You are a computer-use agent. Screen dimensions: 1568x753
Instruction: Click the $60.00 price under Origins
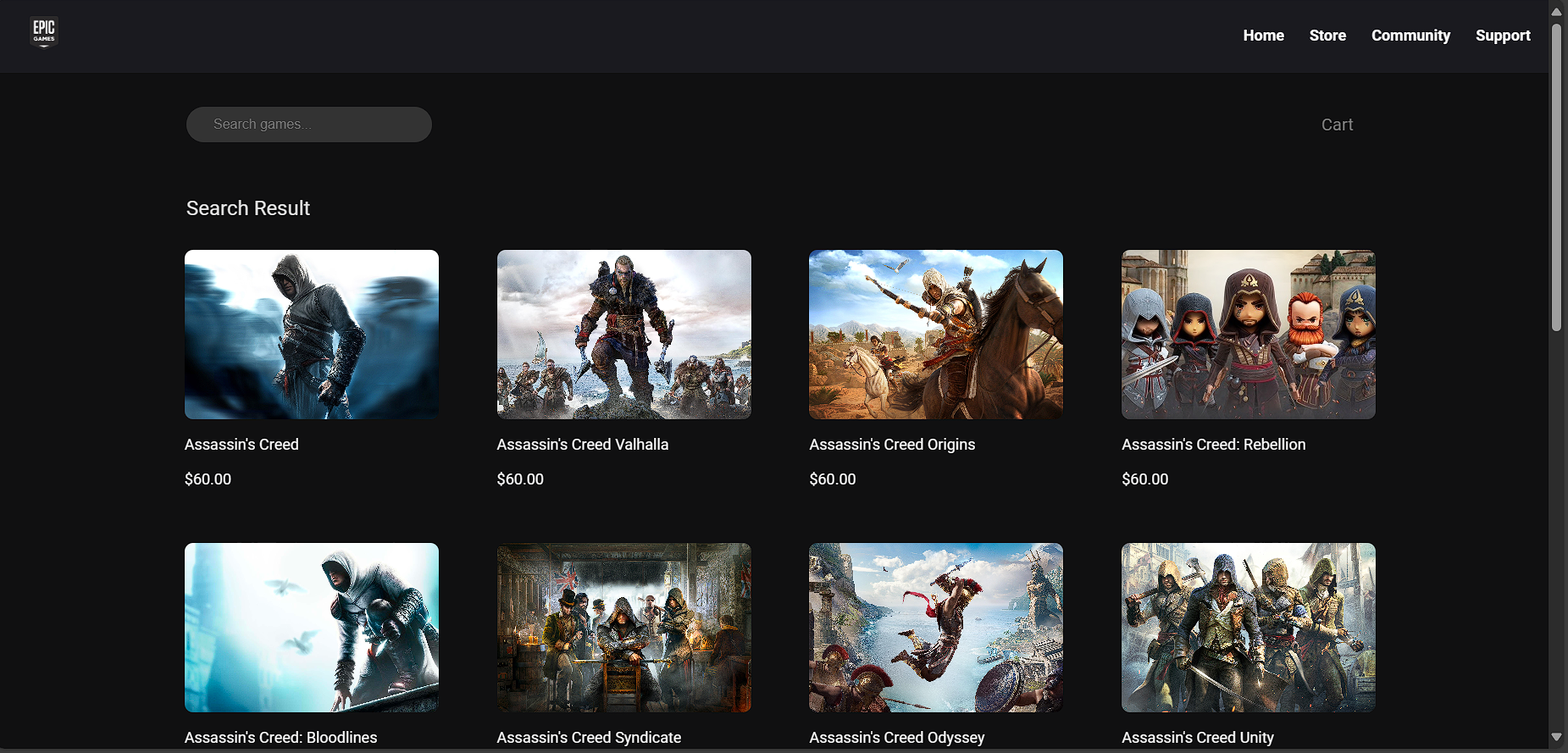coord(833,479)
